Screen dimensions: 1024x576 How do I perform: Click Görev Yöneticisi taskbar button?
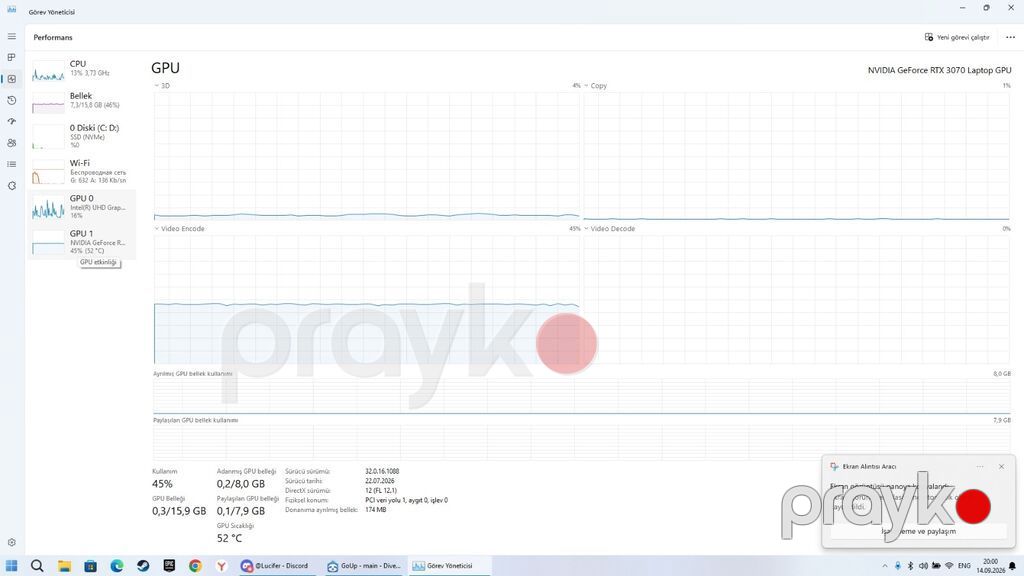pos(449,566)
